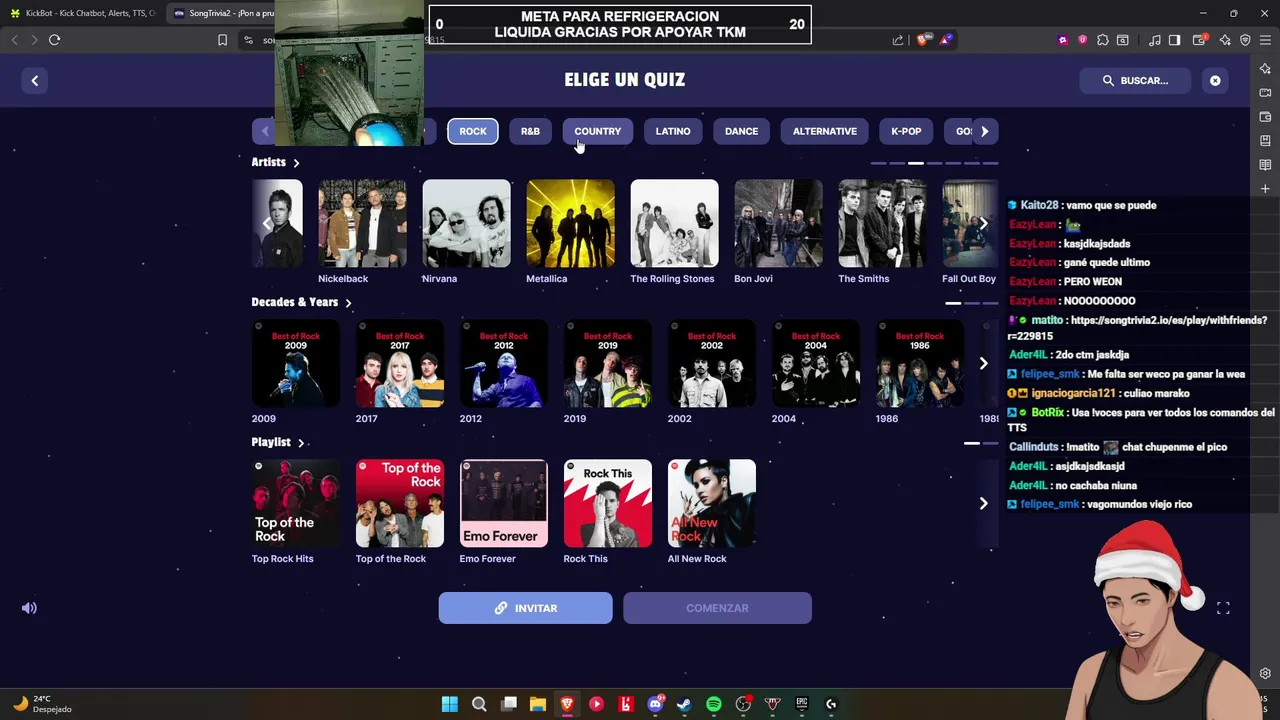Open Epic Games Launcher from taskbar
The width and height of the screenshot is (1280, 720).
[x=801, y=704]
